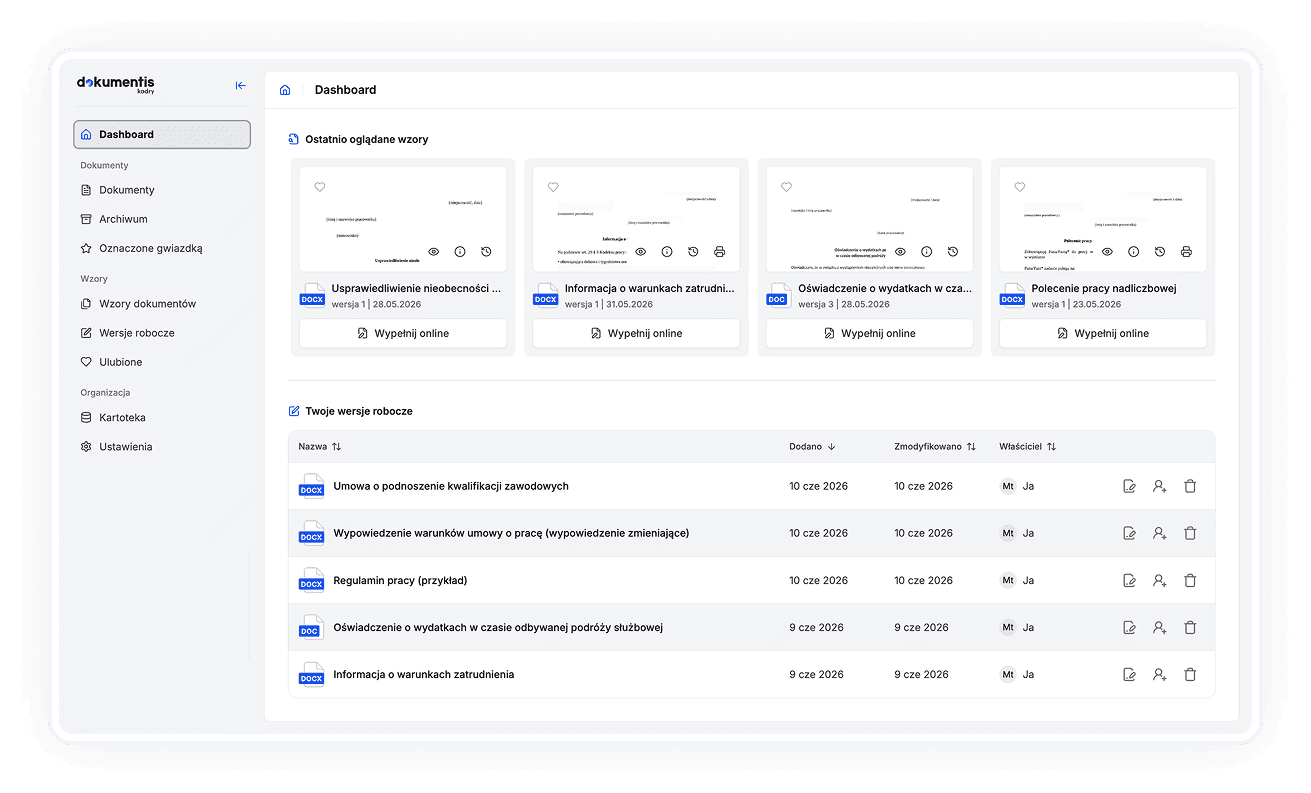This screenshot has width=1311, height=793.
Task: Delete the Informacja o warunkach zatrudnienia draft row
Action: (x=1190, y=675)
